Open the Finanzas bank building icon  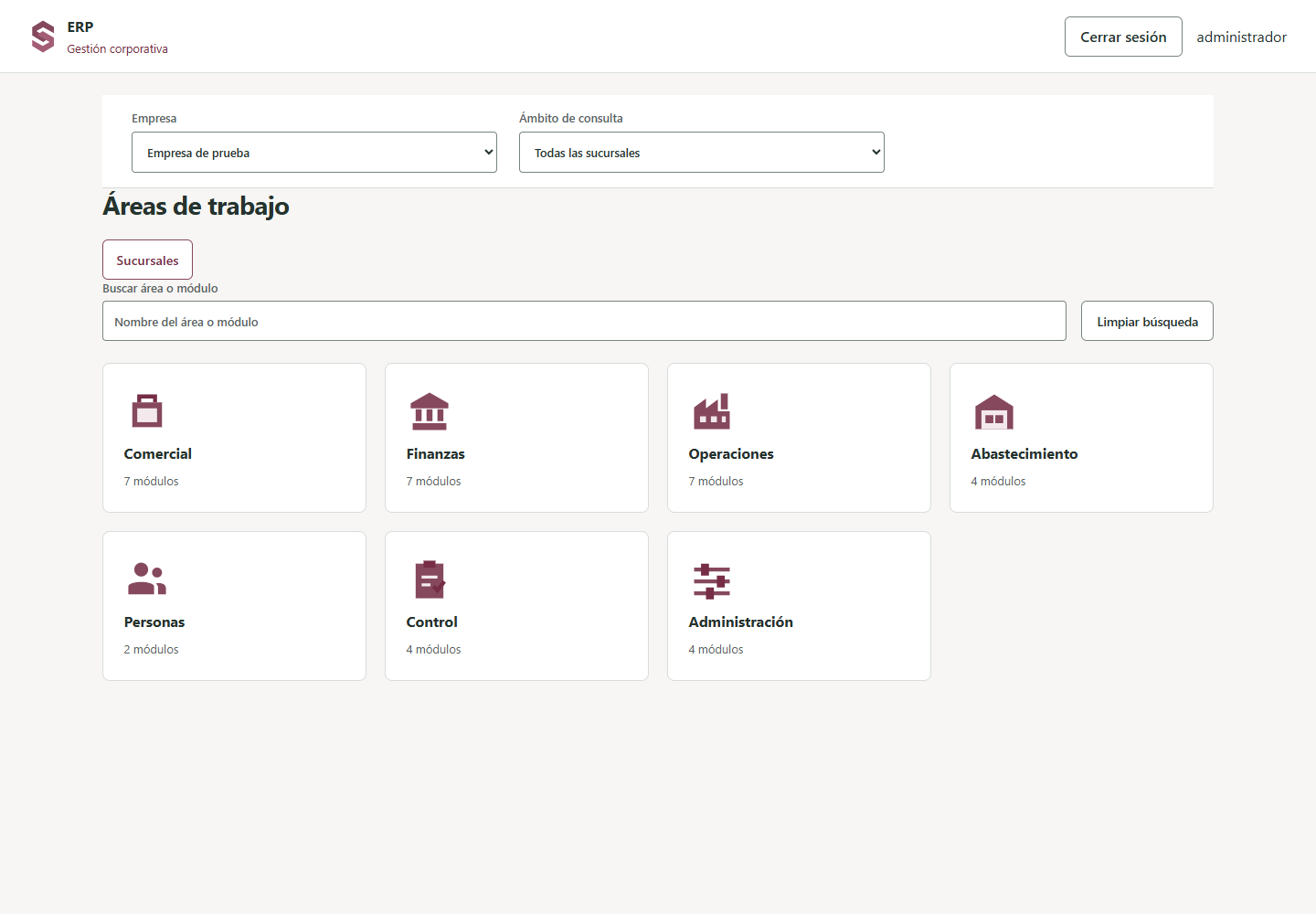click(430, 411)
